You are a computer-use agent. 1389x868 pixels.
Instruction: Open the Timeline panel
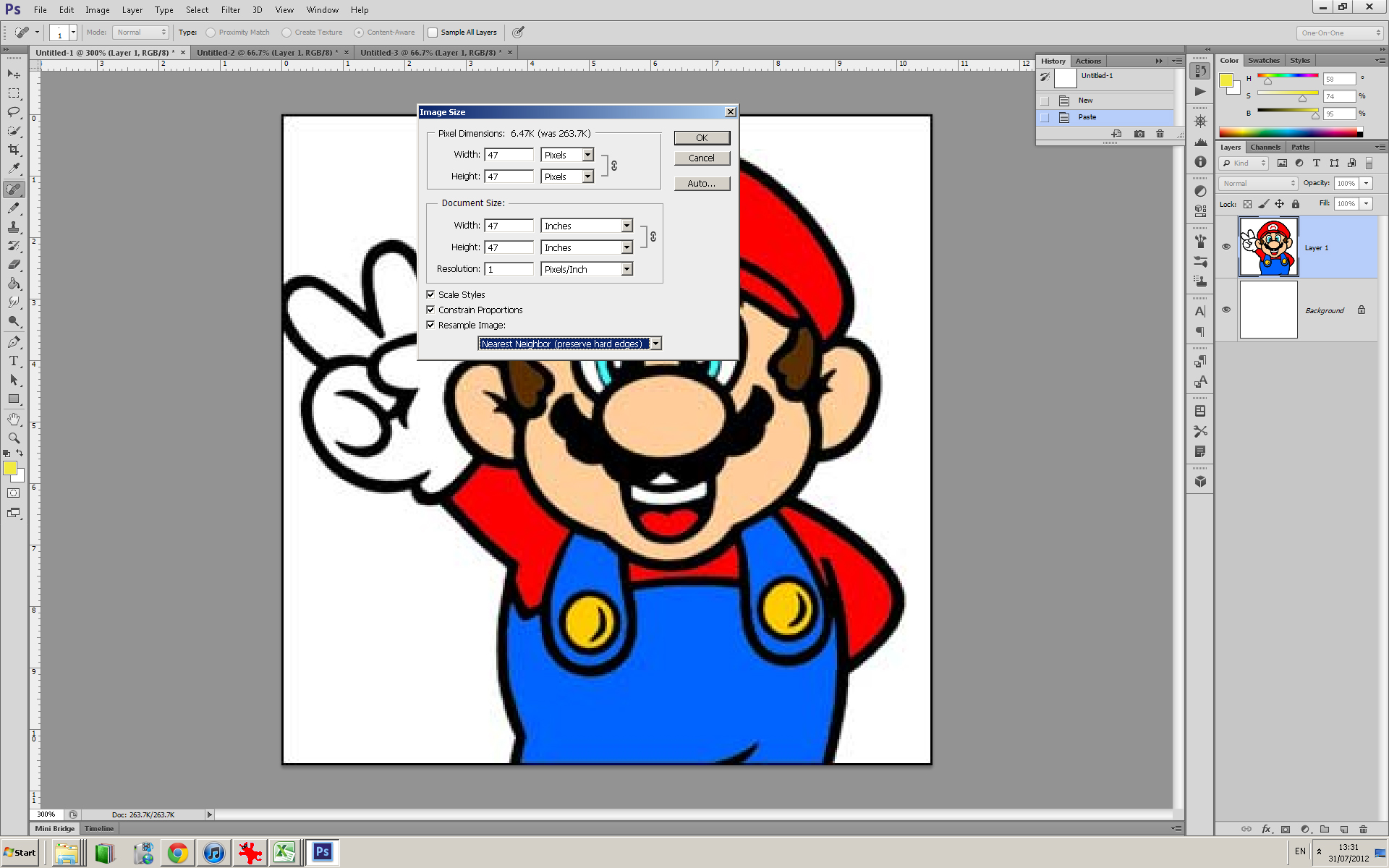[99, 828]
